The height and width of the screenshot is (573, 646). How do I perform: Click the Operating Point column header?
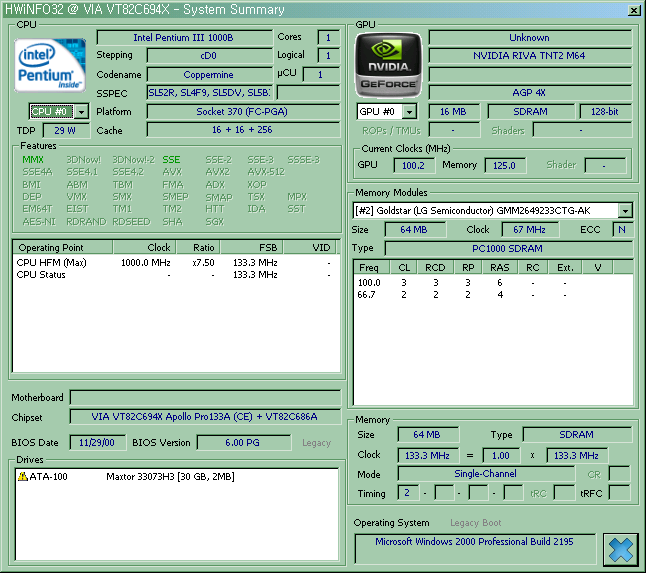63,248
